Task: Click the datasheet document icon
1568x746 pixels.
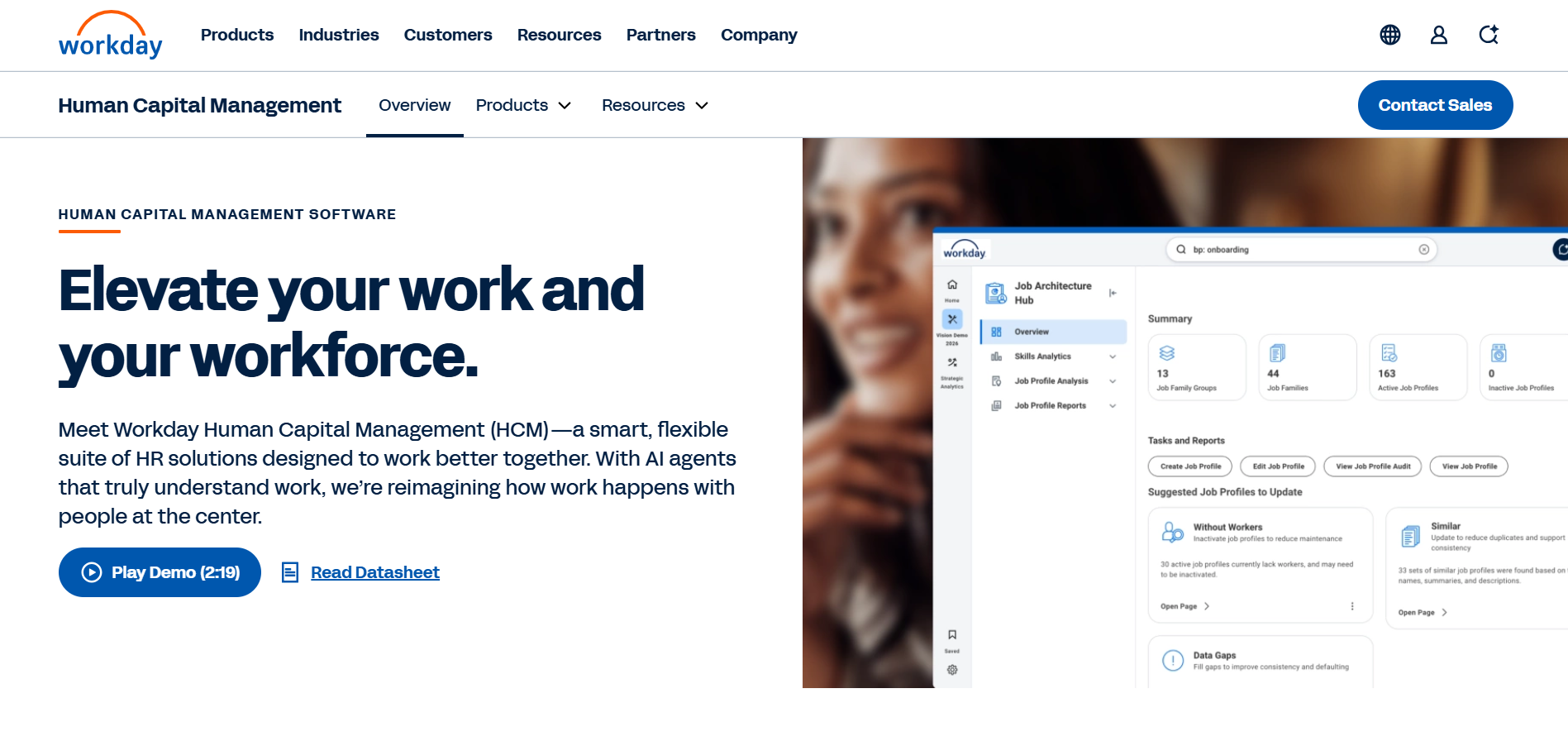Action: [x=290, y=572]
